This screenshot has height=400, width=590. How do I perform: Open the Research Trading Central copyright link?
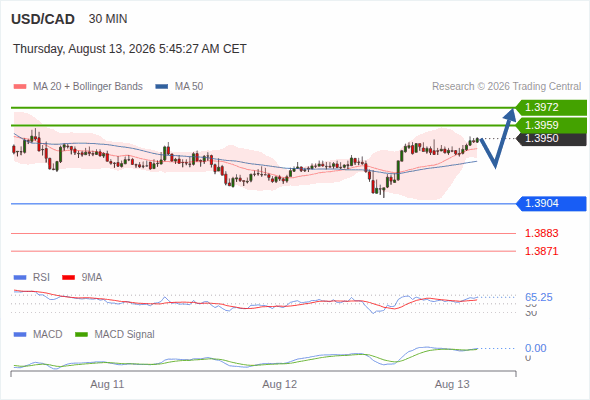[506, 87]
